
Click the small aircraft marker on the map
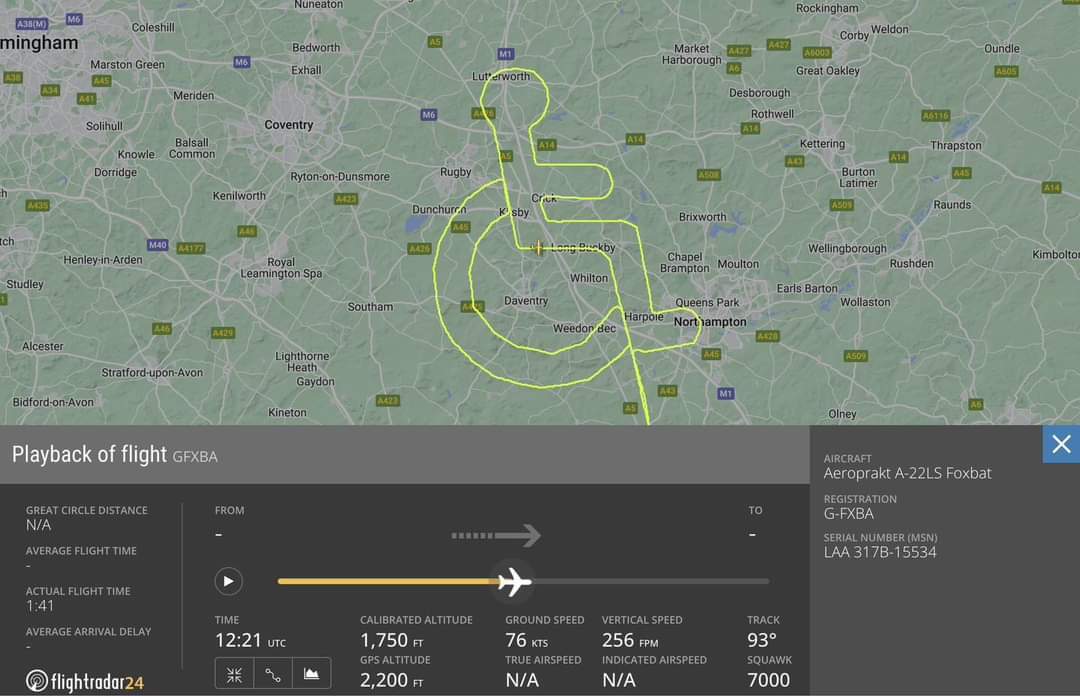[x=538, y=247]
